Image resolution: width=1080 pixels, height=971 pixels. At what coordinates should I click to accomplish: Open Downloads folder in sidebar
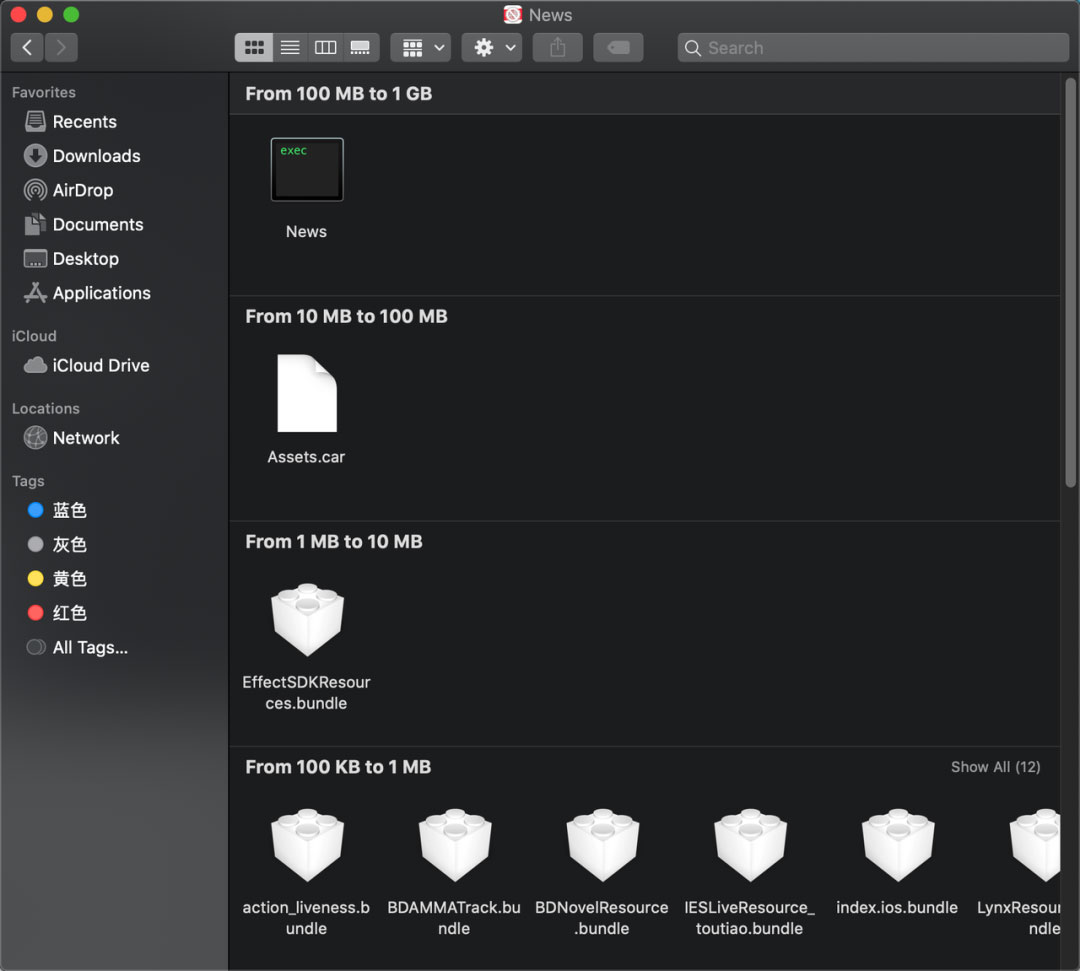pyautogui.click(x=96, y=156)
